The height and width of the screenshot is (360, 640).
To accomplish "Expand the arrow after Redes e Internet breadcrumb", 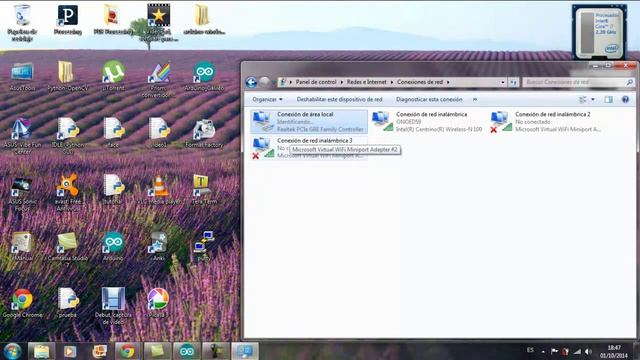I will 392,82.
